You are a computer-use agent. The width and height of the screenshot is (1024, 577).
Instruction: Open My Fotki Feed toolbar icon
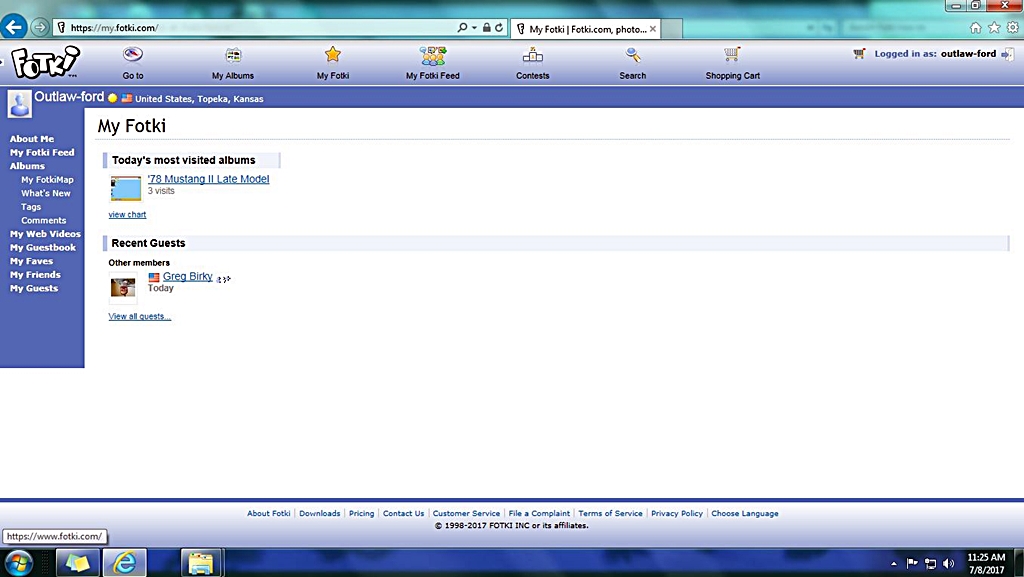(x=433, y=55)
